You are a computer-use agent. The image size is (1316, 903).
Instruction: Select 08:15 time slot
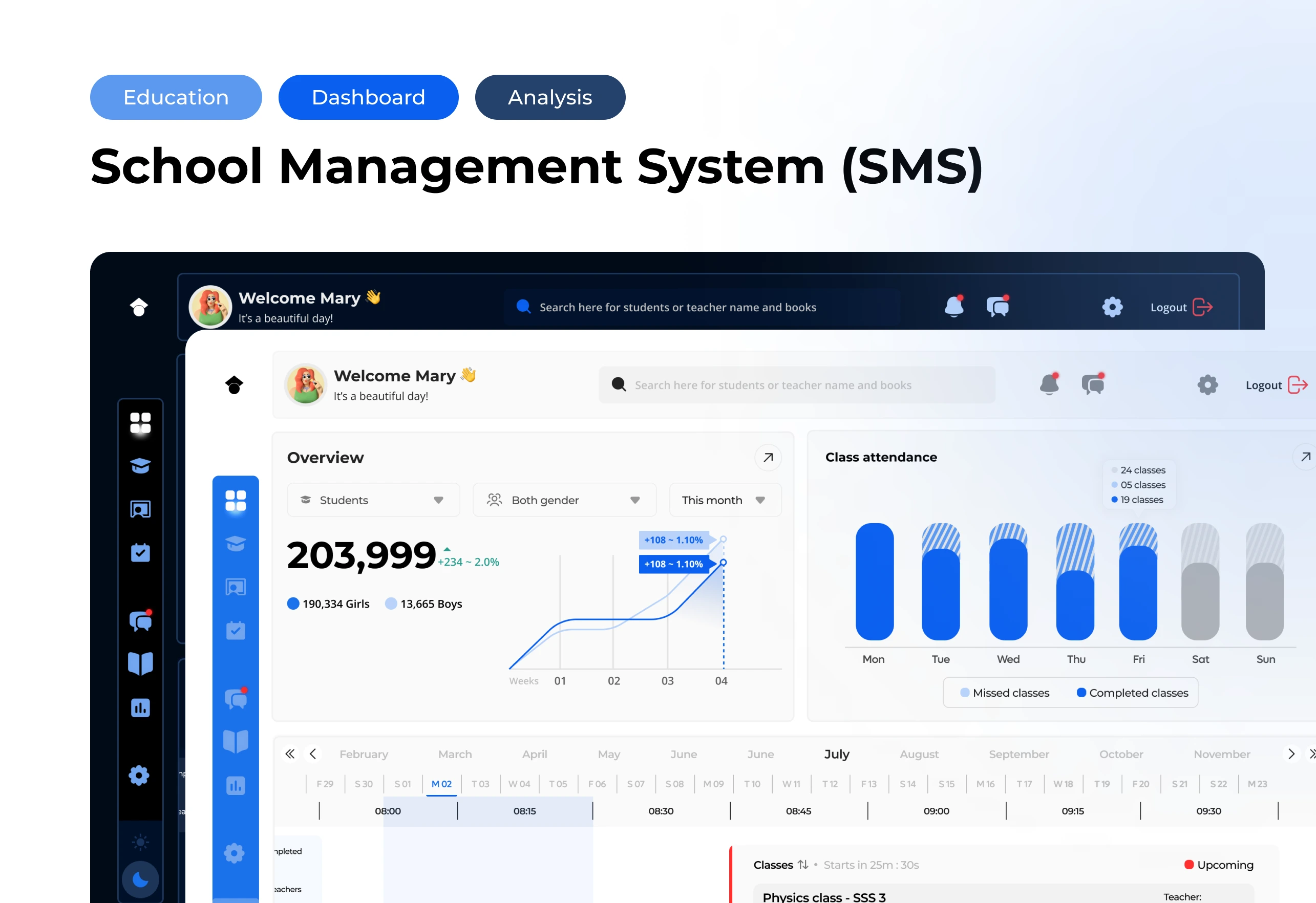(x=524, y=811)
